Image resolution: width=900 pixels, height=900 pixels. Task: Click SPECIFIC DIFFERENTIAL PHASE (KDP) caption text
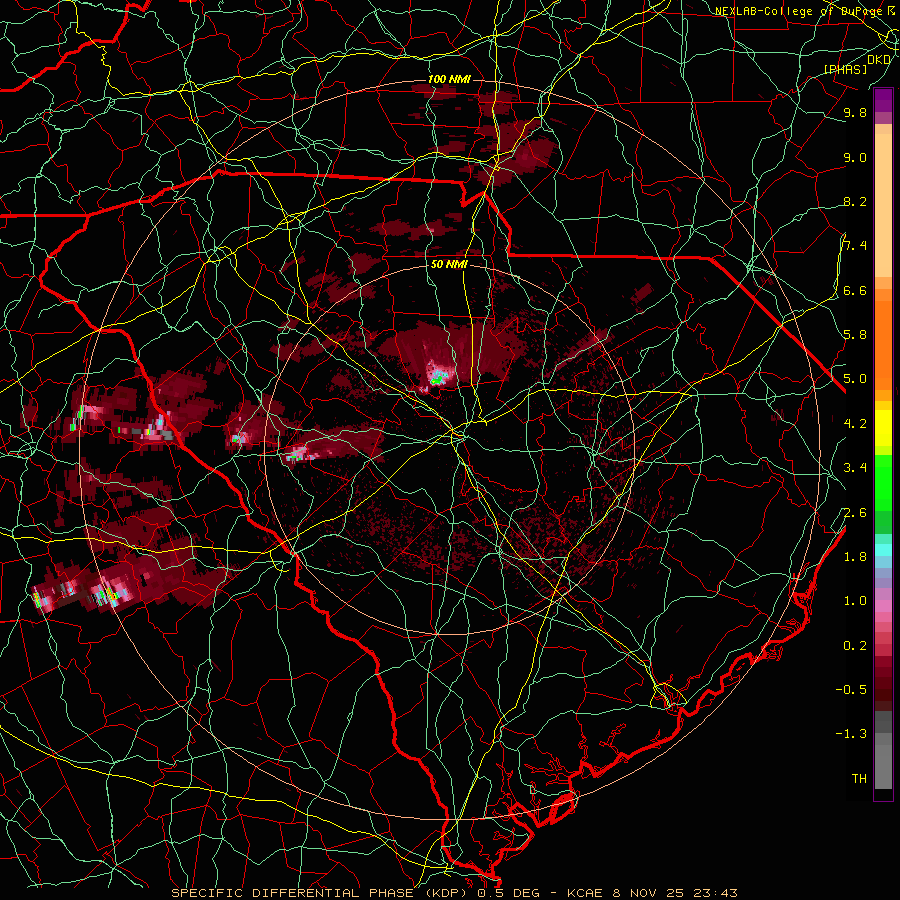(x=319, y=893)
